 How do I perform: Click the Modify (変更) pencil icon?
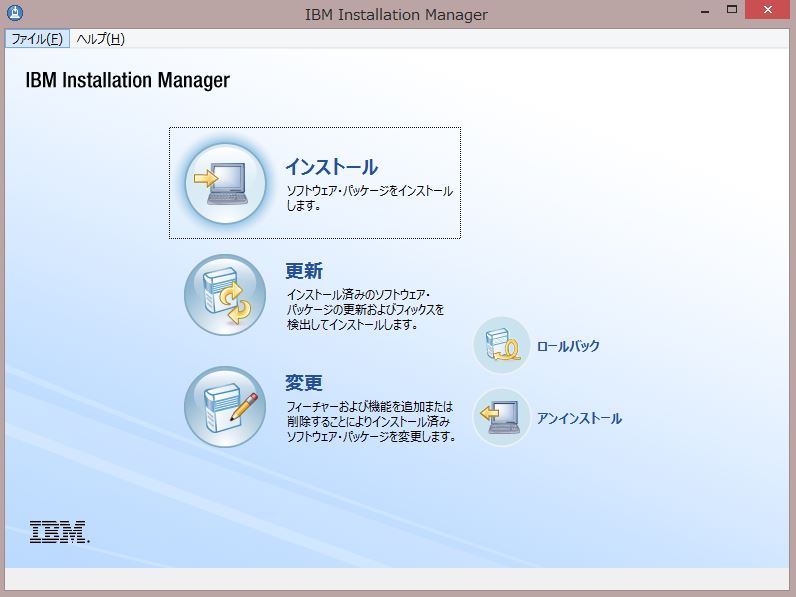225,407
